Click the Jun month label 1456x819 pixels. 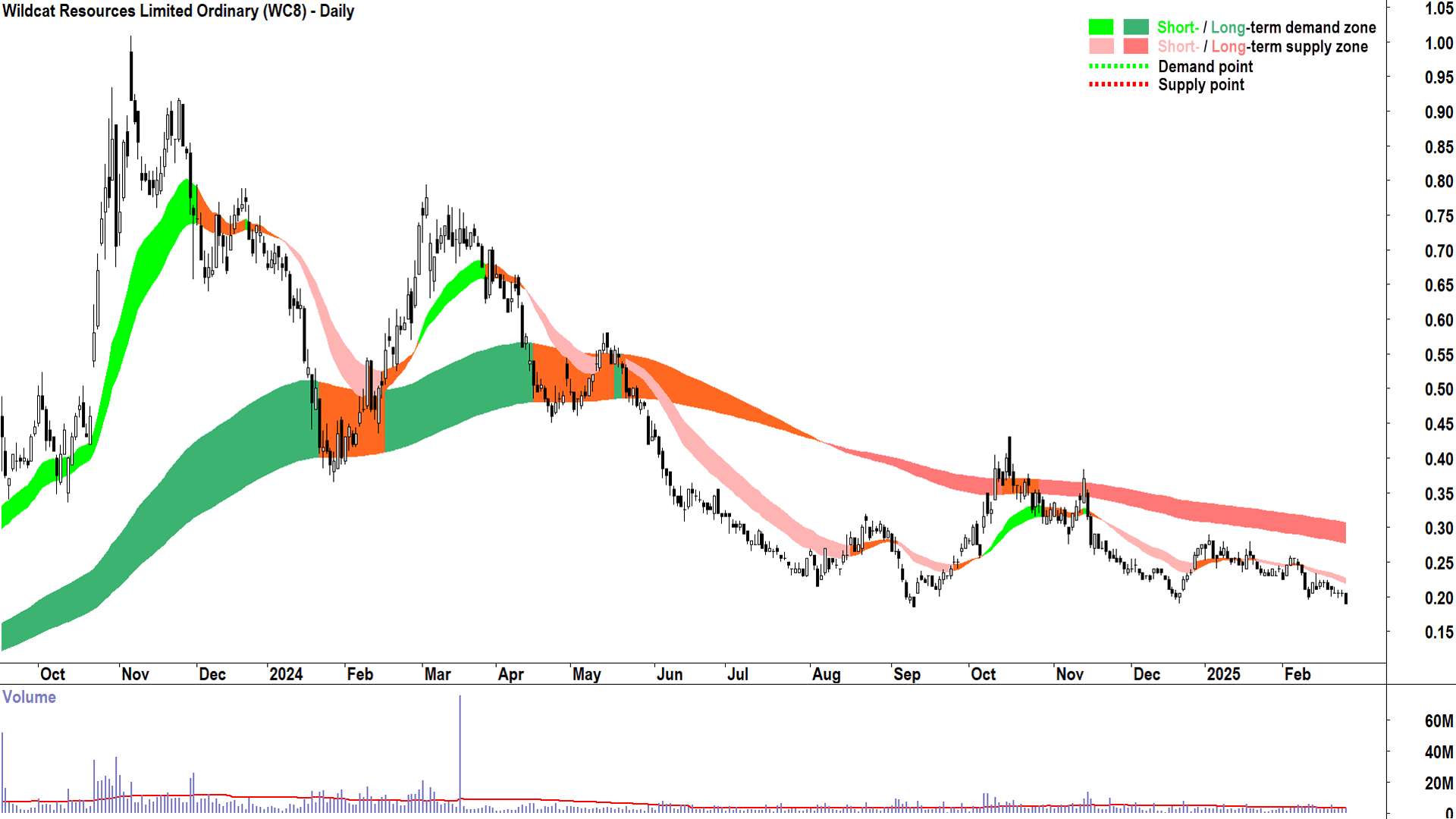pos(670,674)
